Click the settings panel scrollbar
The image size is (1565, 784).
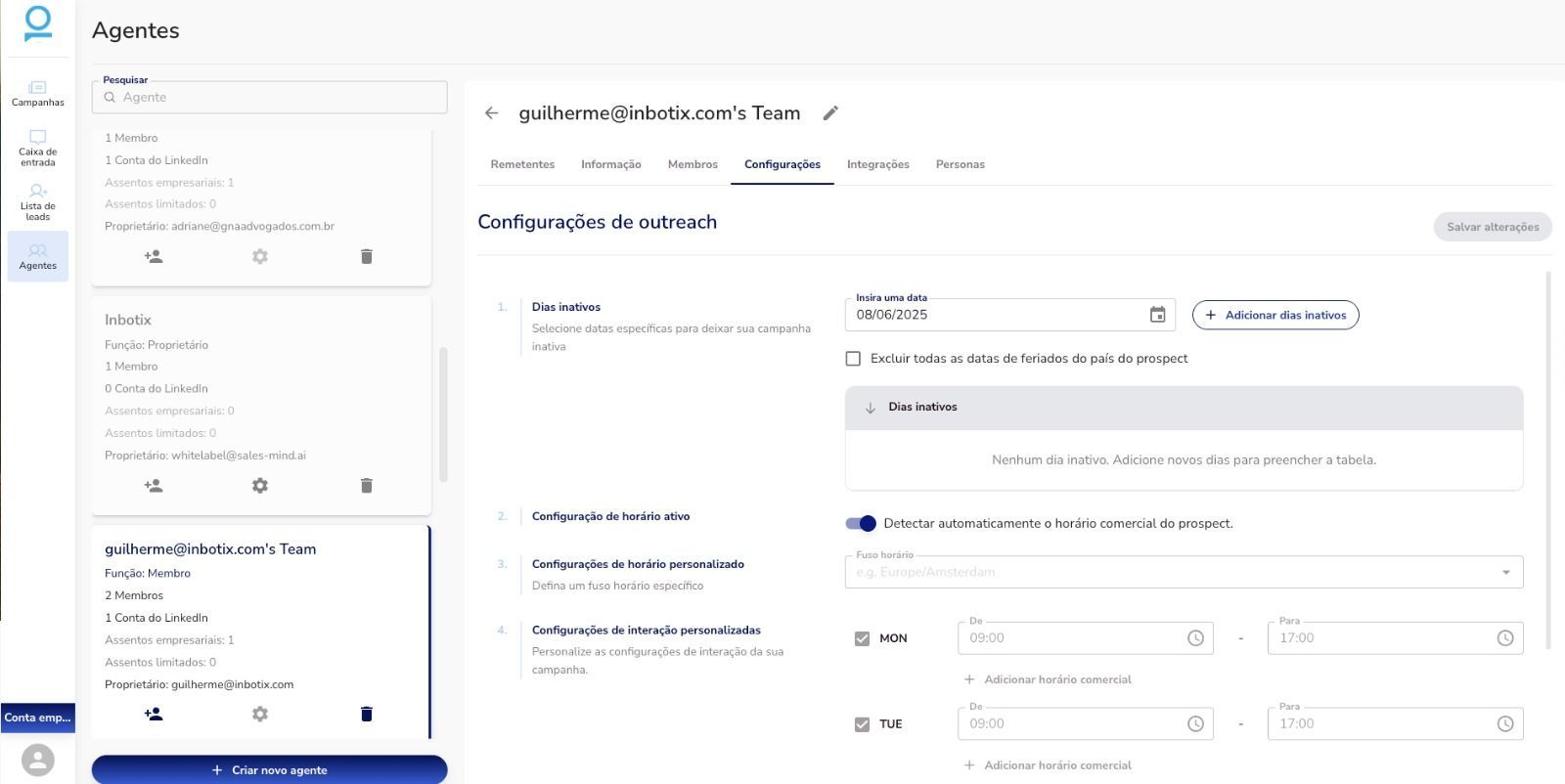click(1548, 459)
